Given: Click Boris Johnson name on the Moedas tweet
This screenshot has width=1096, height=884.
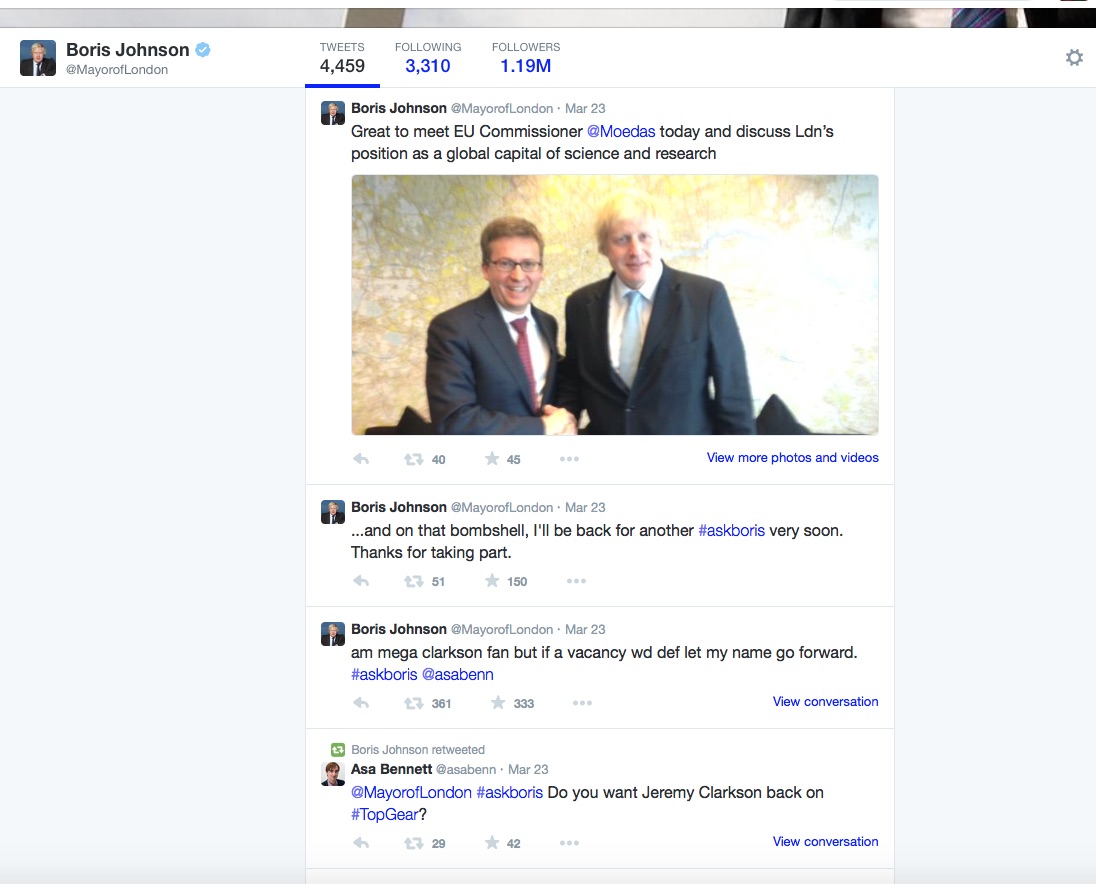Looking at the screenshot, I should 398,108.
